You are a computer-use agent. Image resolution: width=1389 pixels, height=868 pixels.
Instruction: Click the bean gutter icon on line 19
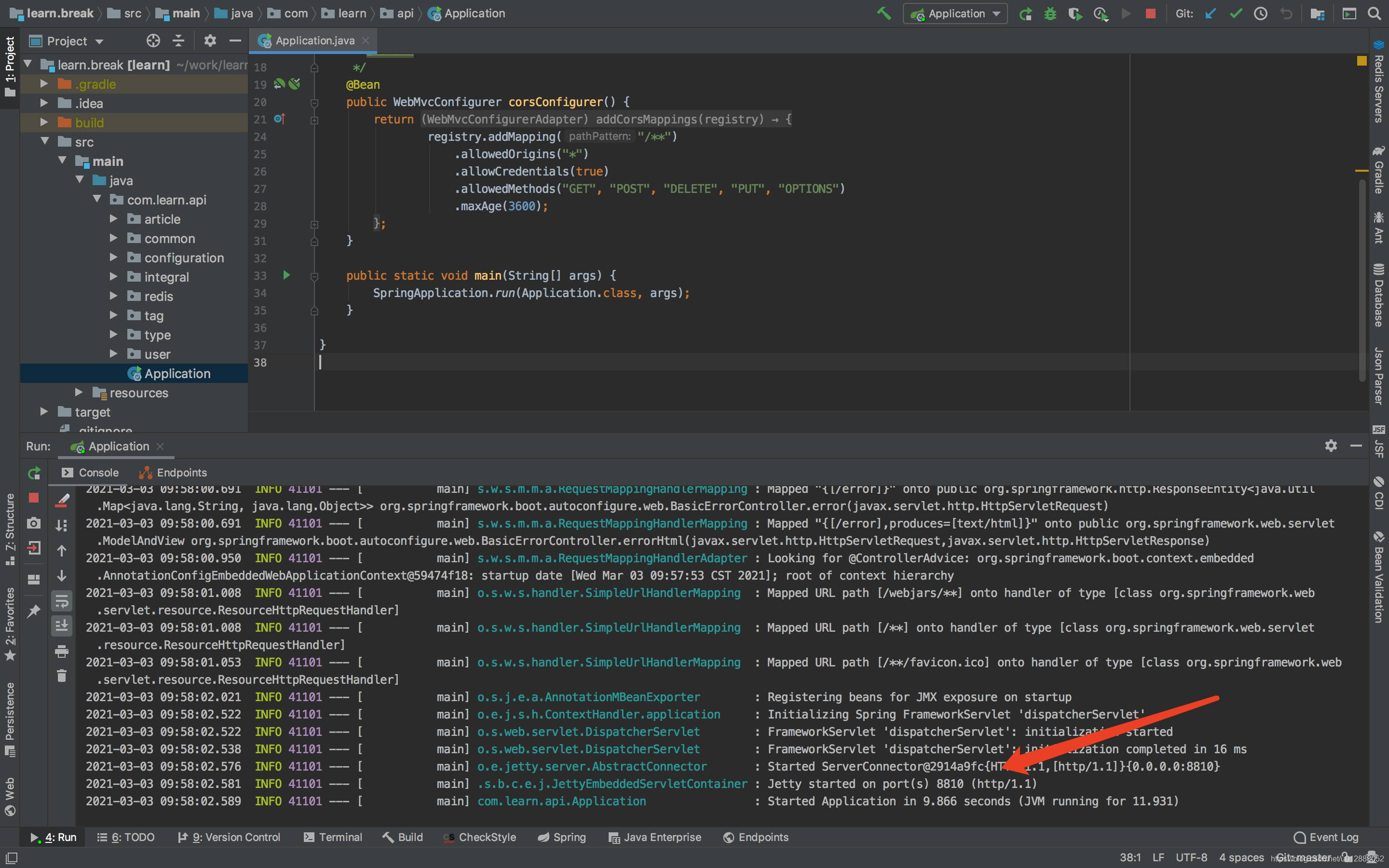tap(280, 84)
